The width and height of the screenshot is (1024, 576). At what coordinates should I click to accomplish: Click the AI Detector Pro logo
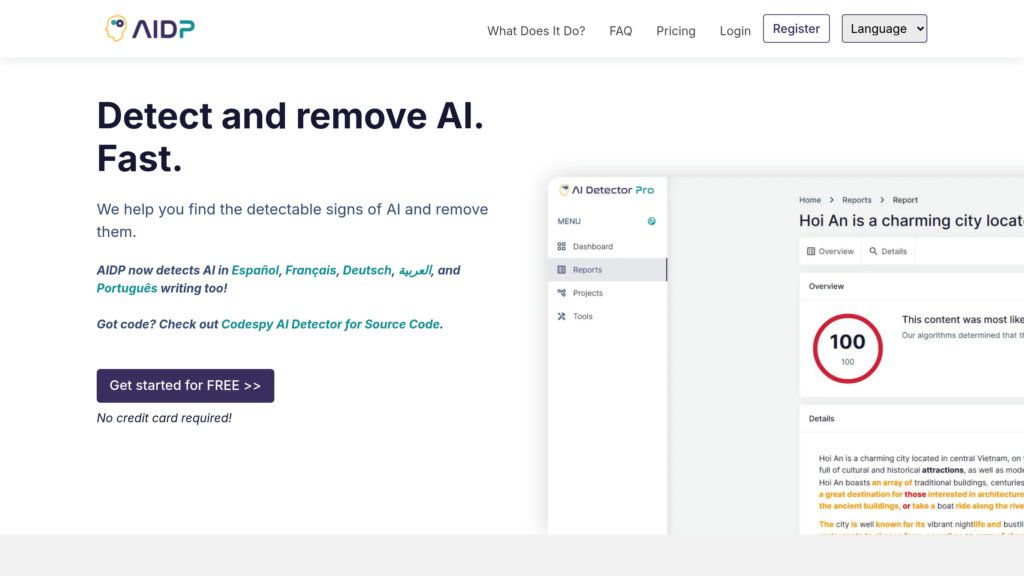pyautogui.click(x=605, y=190)
